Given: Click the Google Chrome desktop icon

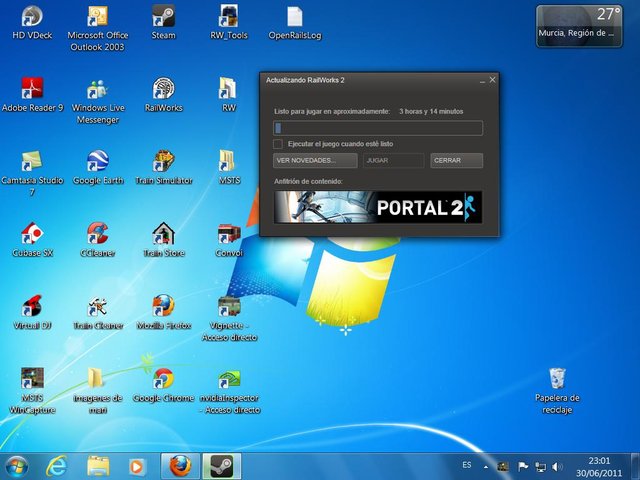Looking at the screenshot, I should [x=163, y=380].
